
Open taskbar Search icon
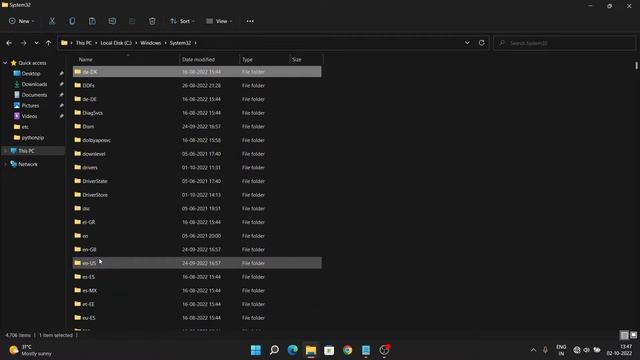[x=274, y=350]
